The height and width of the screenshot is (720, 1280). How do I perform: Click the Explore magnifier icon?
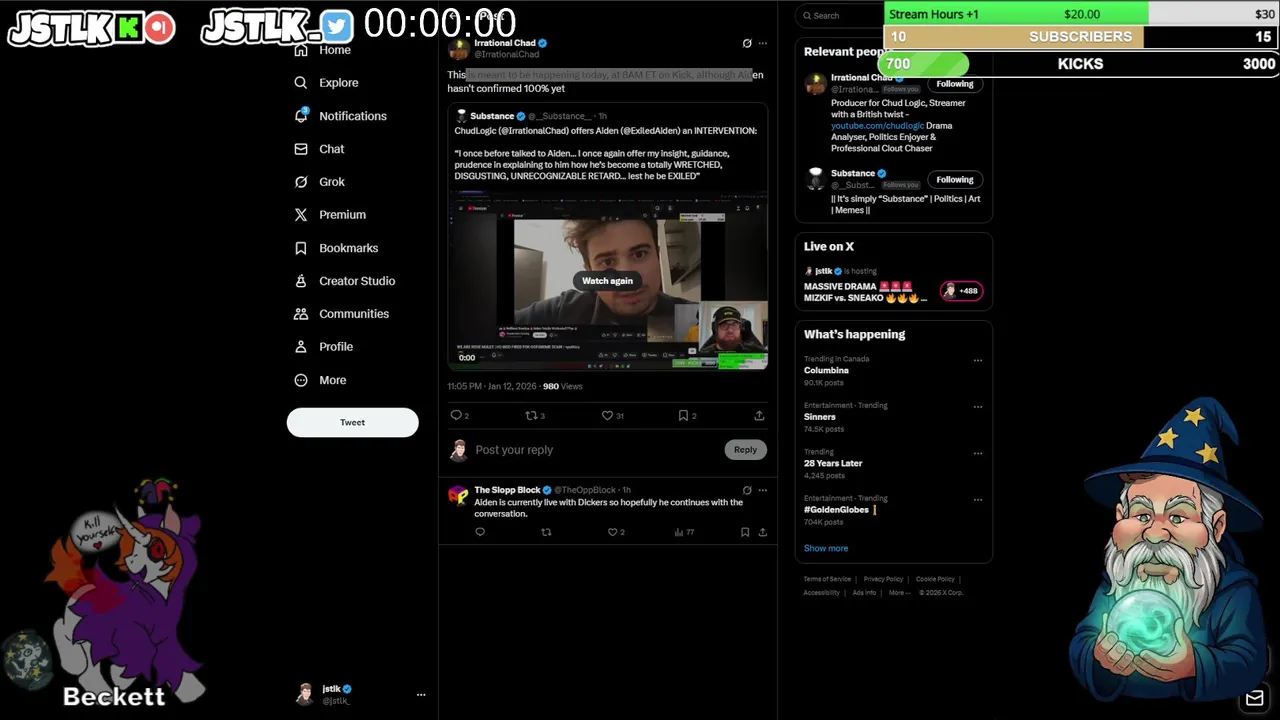[x=301, y=83]
